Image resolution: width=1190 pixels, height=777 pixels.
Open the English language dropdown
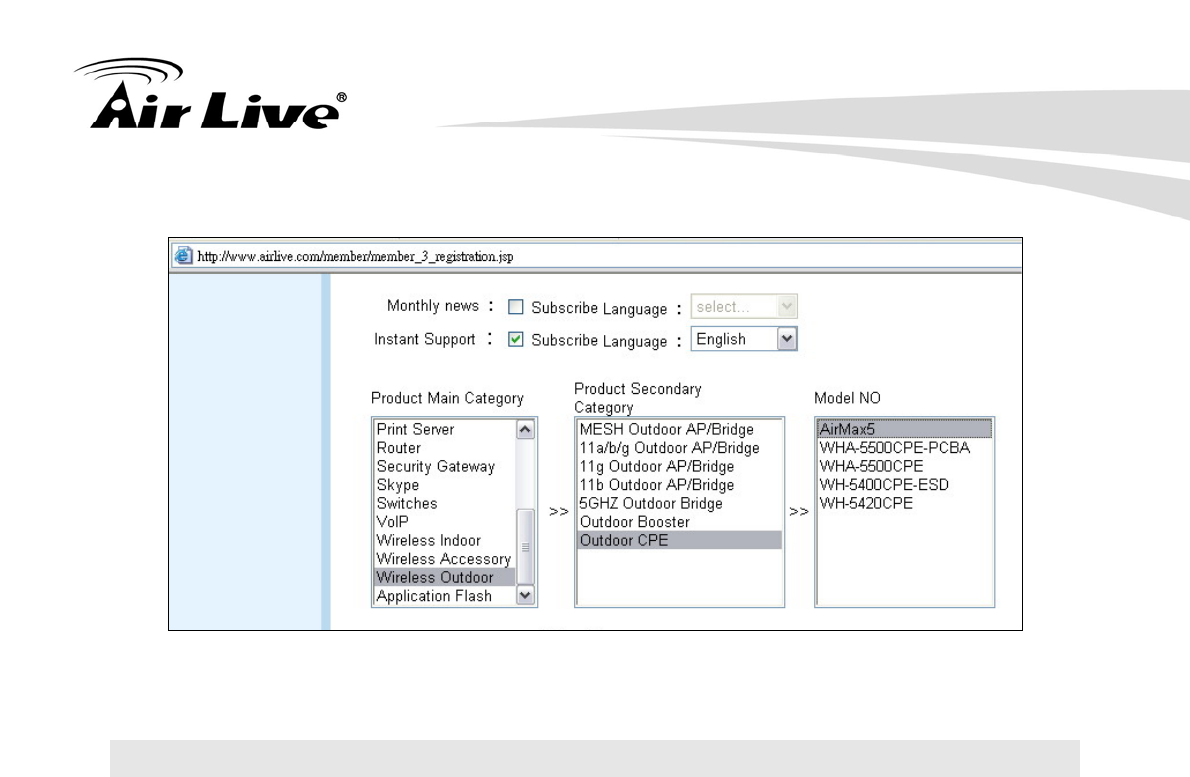click(744, 339)
